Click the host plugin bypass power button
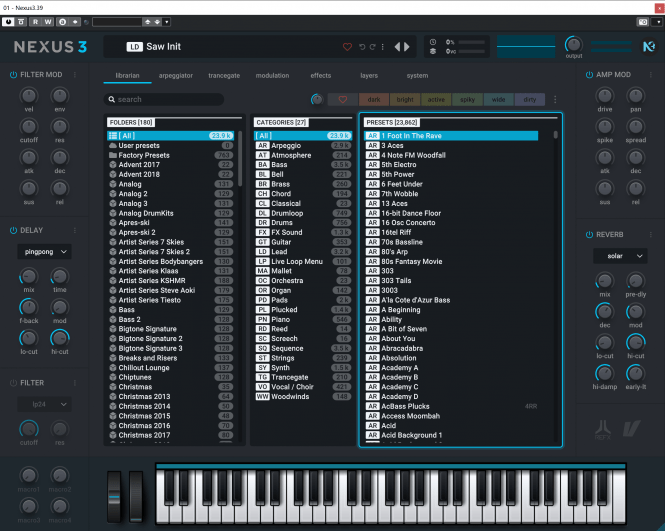 tap(8, 22)
